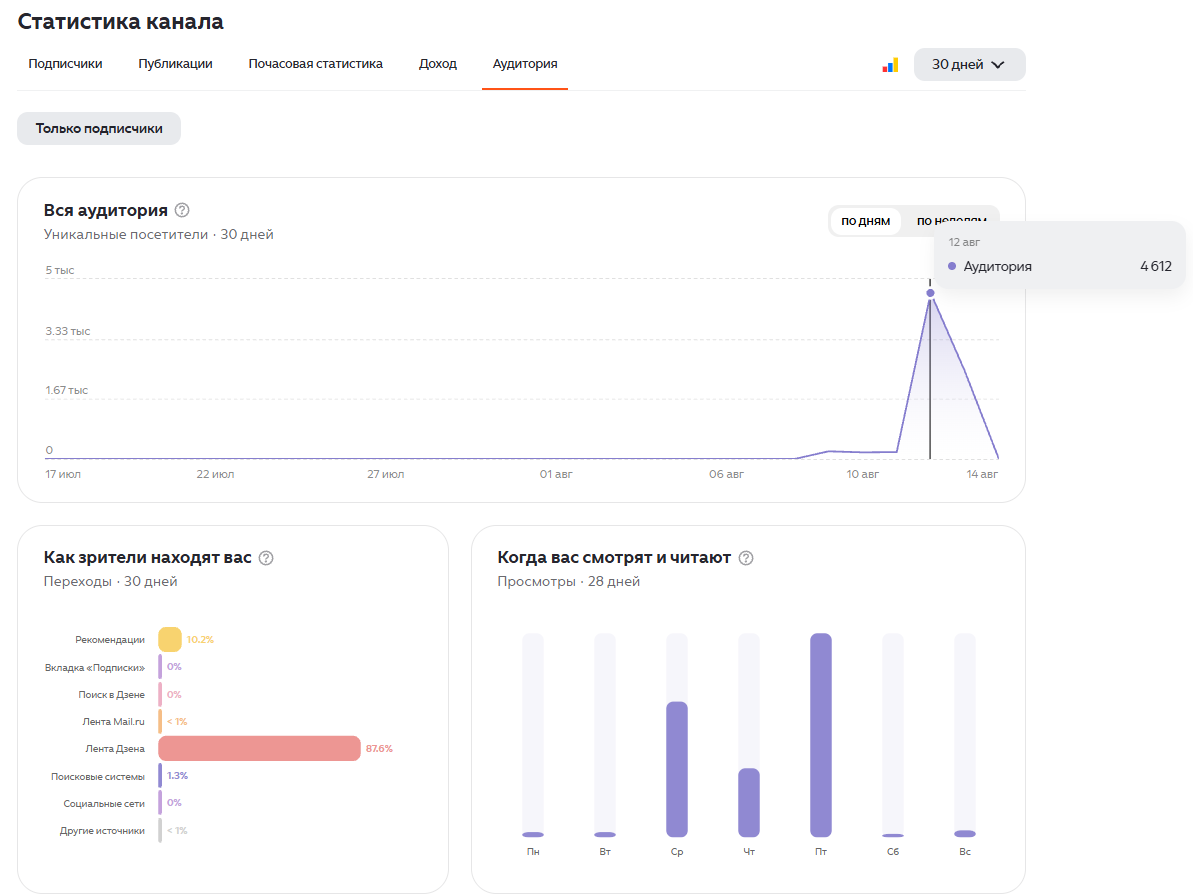1193x894 pixels.
Task: Toggle the Только подписчики filter
Action: pos(99,129)
